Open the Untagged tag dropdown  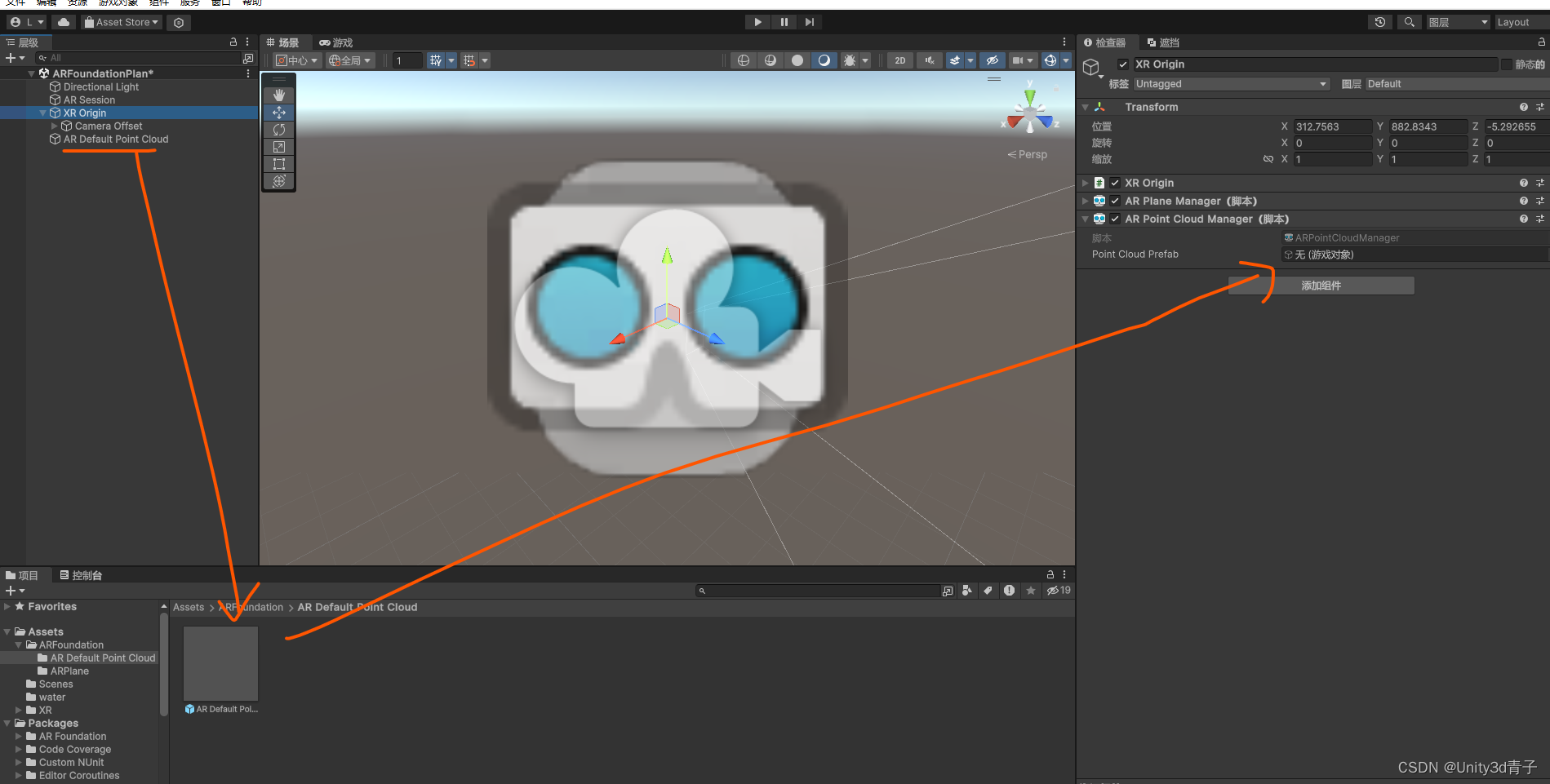pyautogui.click(x=1231, y=84)
